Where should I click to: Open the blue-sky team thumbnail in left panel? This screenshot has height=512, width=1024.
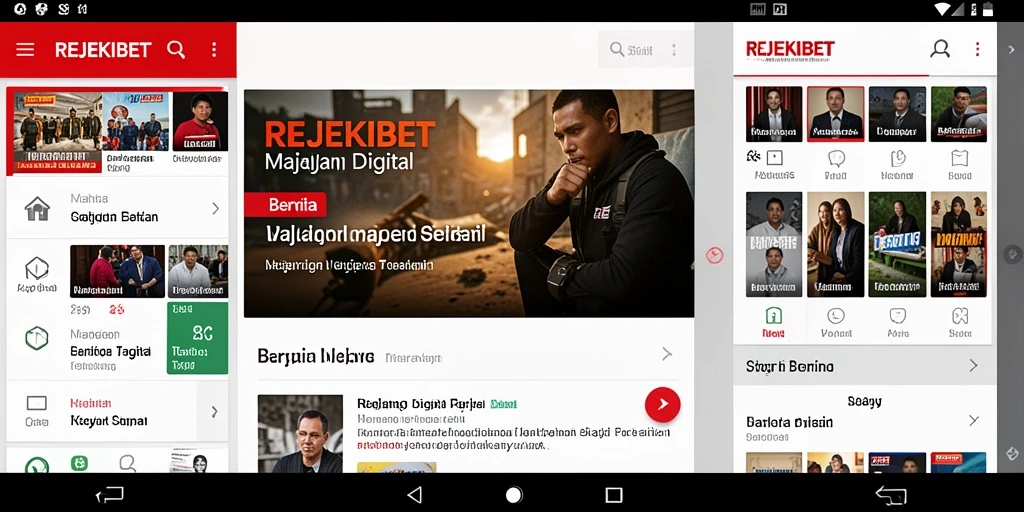click(136, 121)
